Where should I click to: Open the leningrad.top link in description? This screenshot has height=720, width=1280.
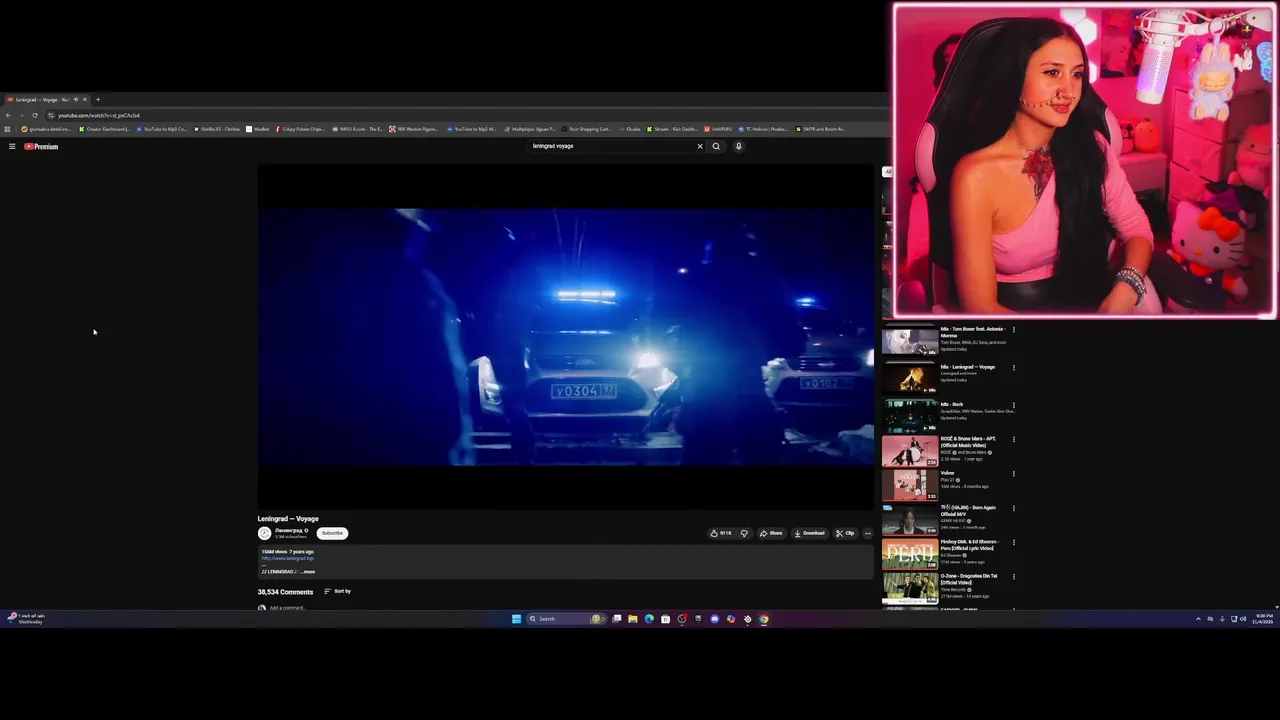[288, 558]
